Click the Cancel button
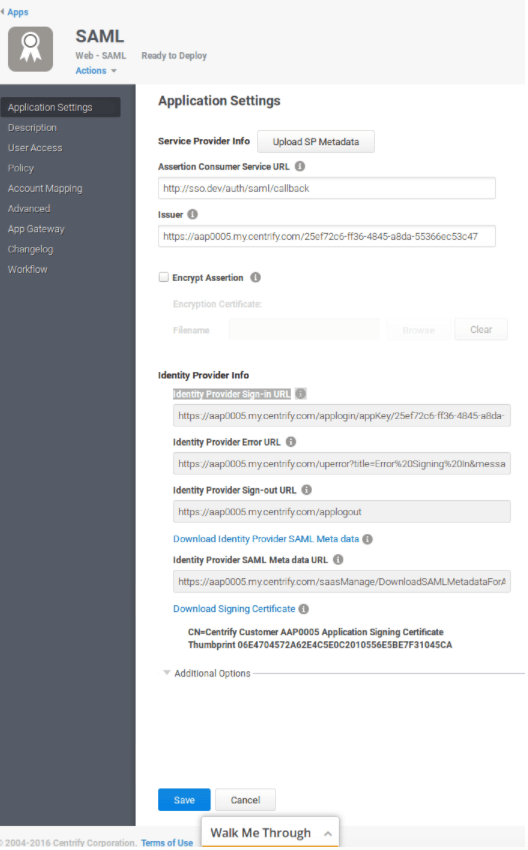 [x=246, y=800]
